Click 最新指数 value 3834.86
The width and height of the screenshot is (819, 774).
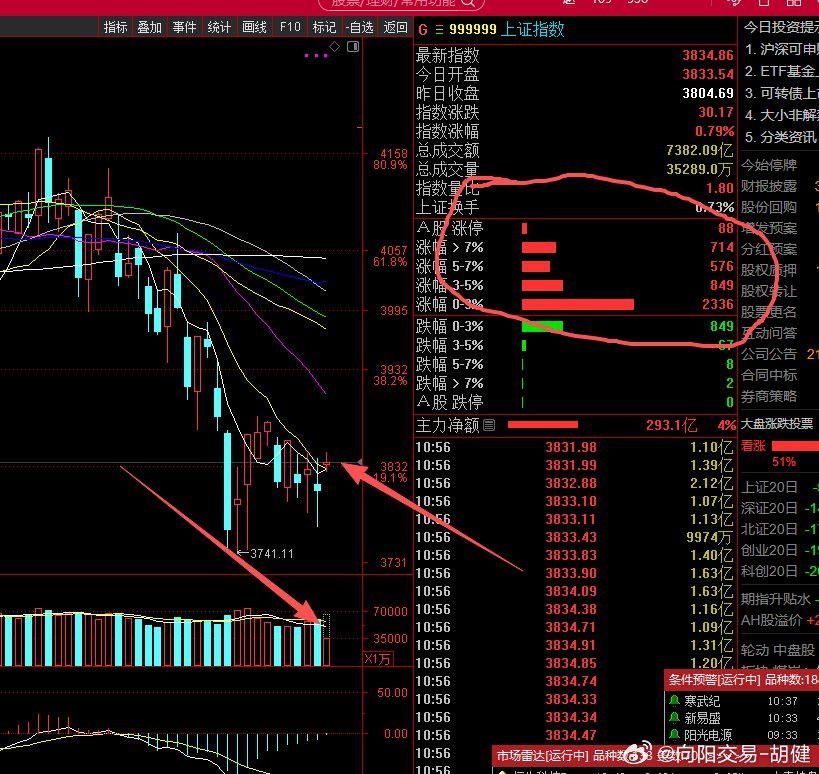point(708,55)
